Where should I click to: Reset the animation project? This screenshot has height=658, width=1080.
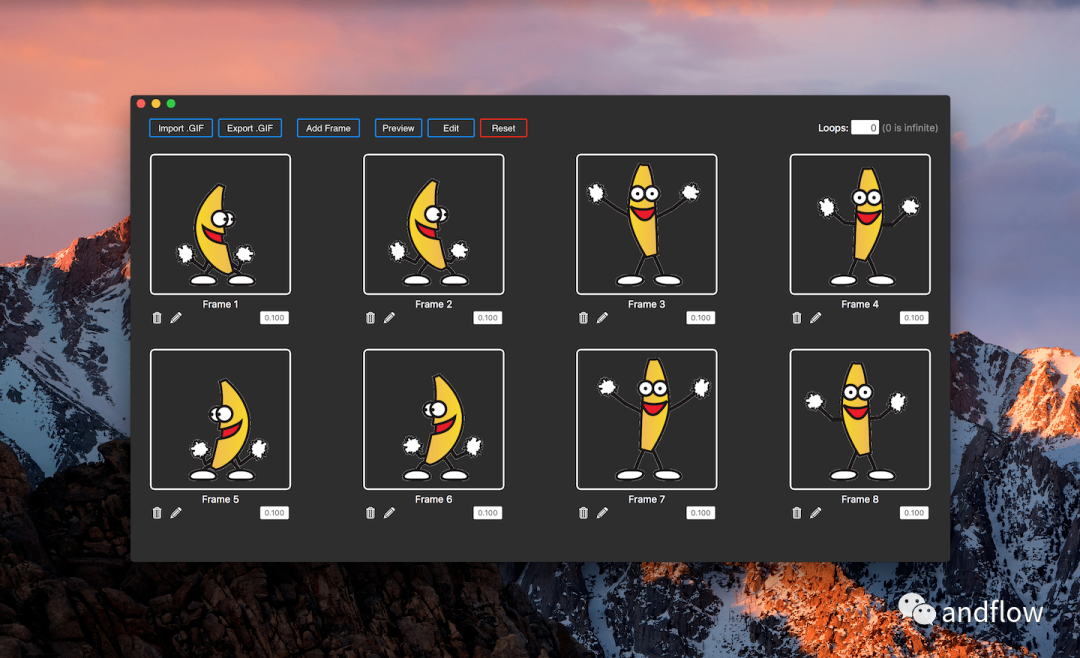pyautogui.click(x=503, y=127)
